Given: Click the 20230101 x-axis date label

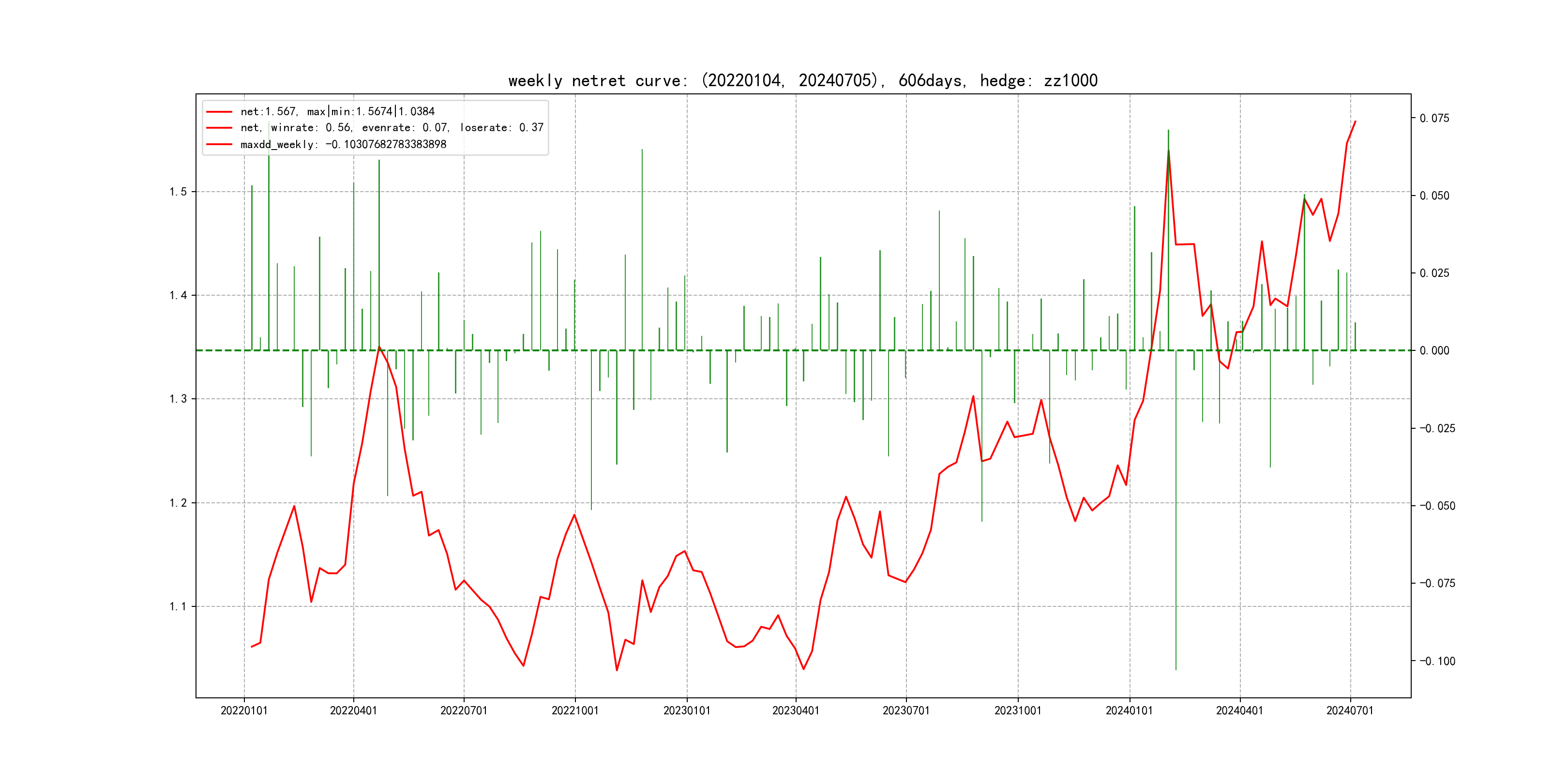Looking at the screenshot, I should point(687,711).
